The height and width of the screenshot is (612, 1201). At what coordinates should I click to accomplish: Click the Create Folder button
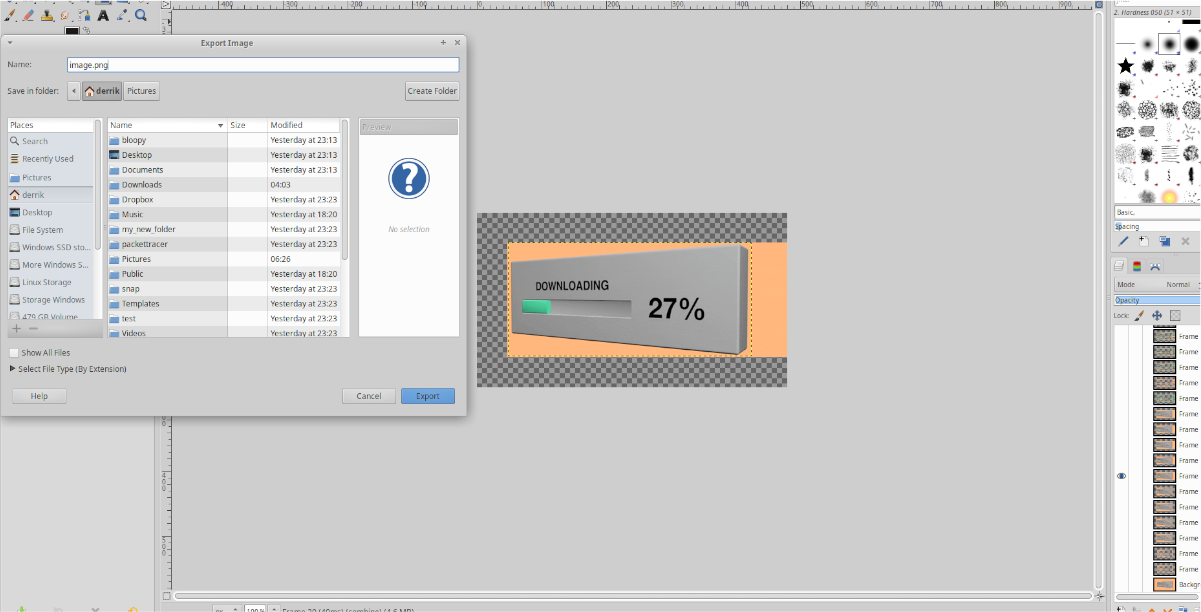(x=432, y=91)
